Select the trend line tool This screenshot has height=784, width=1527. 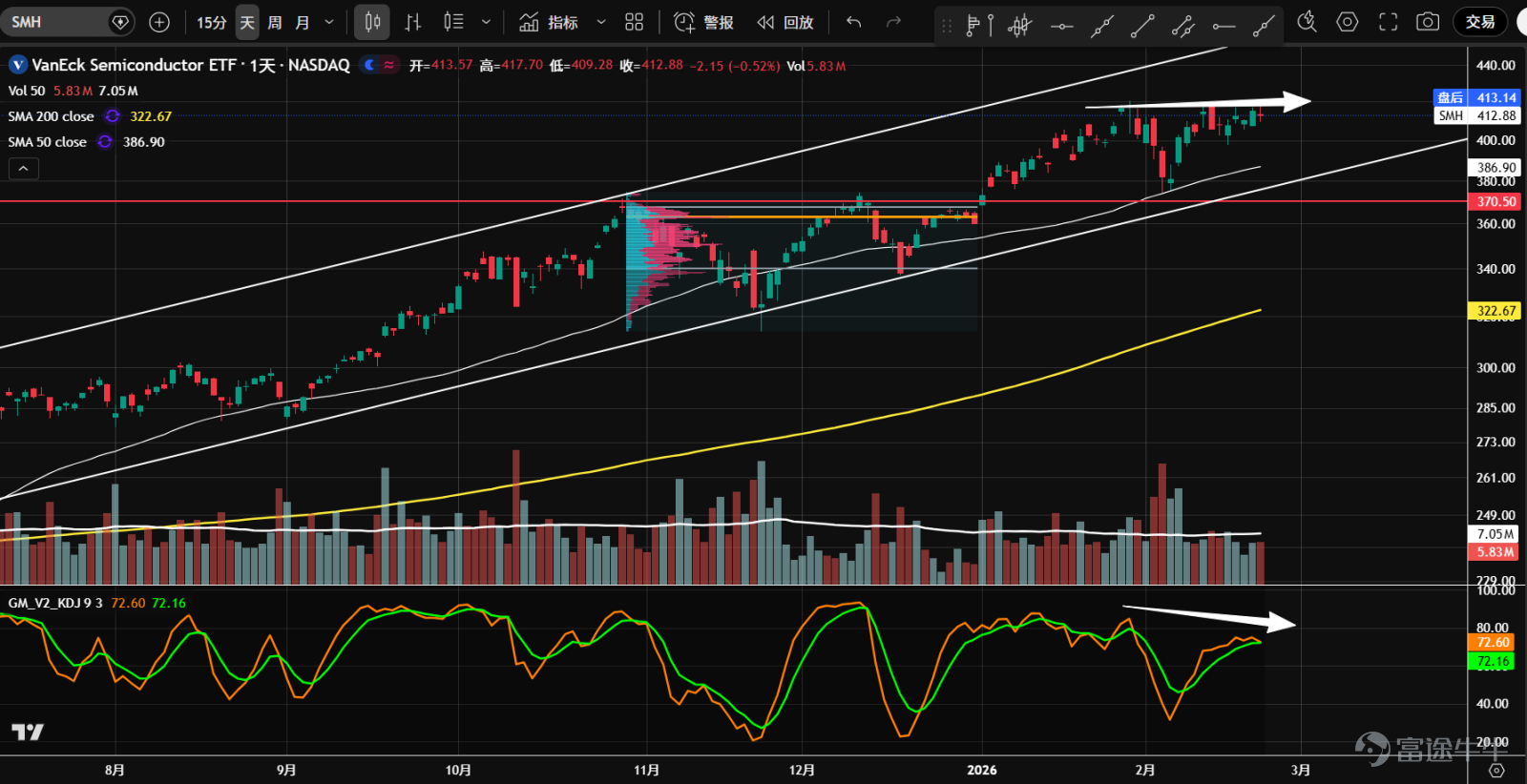(1142, 26)
